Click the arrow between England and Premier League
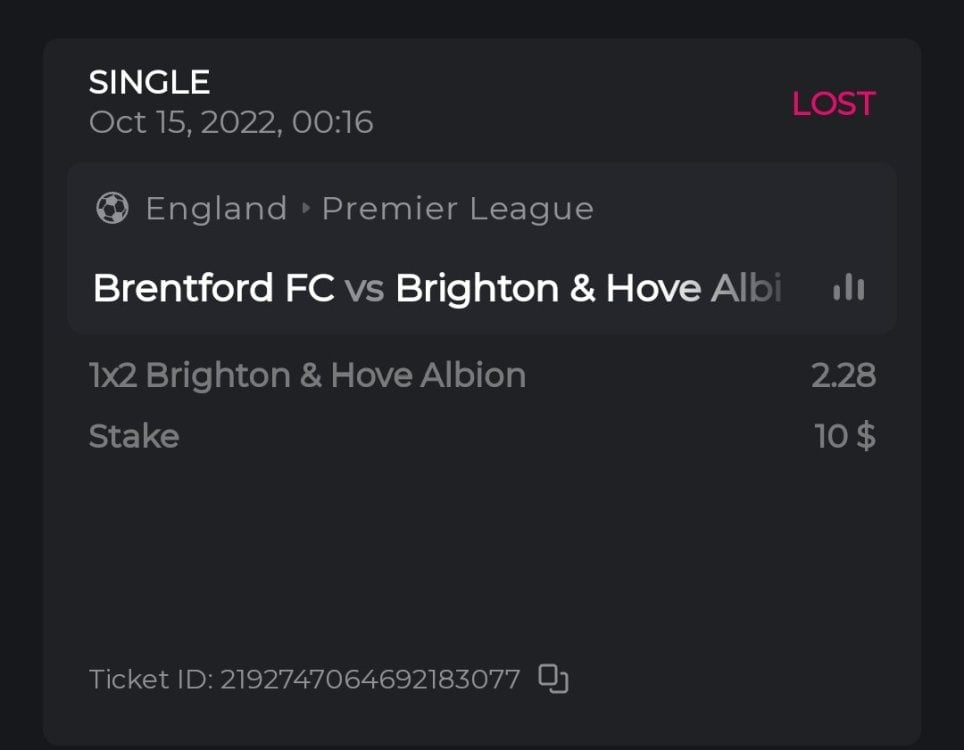This screenshot has height=750, width=964. 306,209
